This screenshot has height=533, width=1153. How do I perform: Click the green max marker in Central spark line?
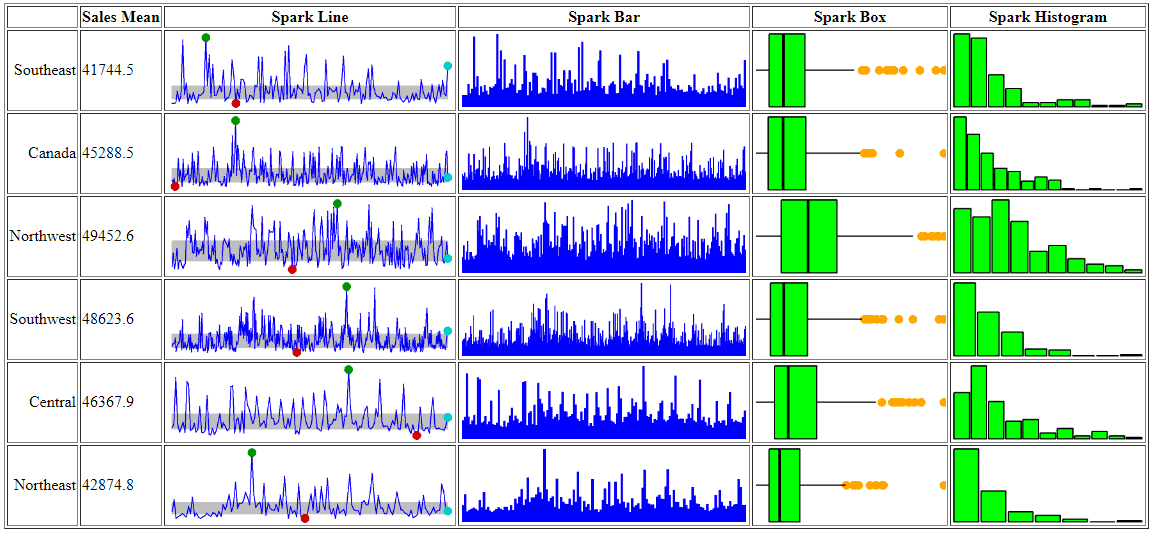349,370
